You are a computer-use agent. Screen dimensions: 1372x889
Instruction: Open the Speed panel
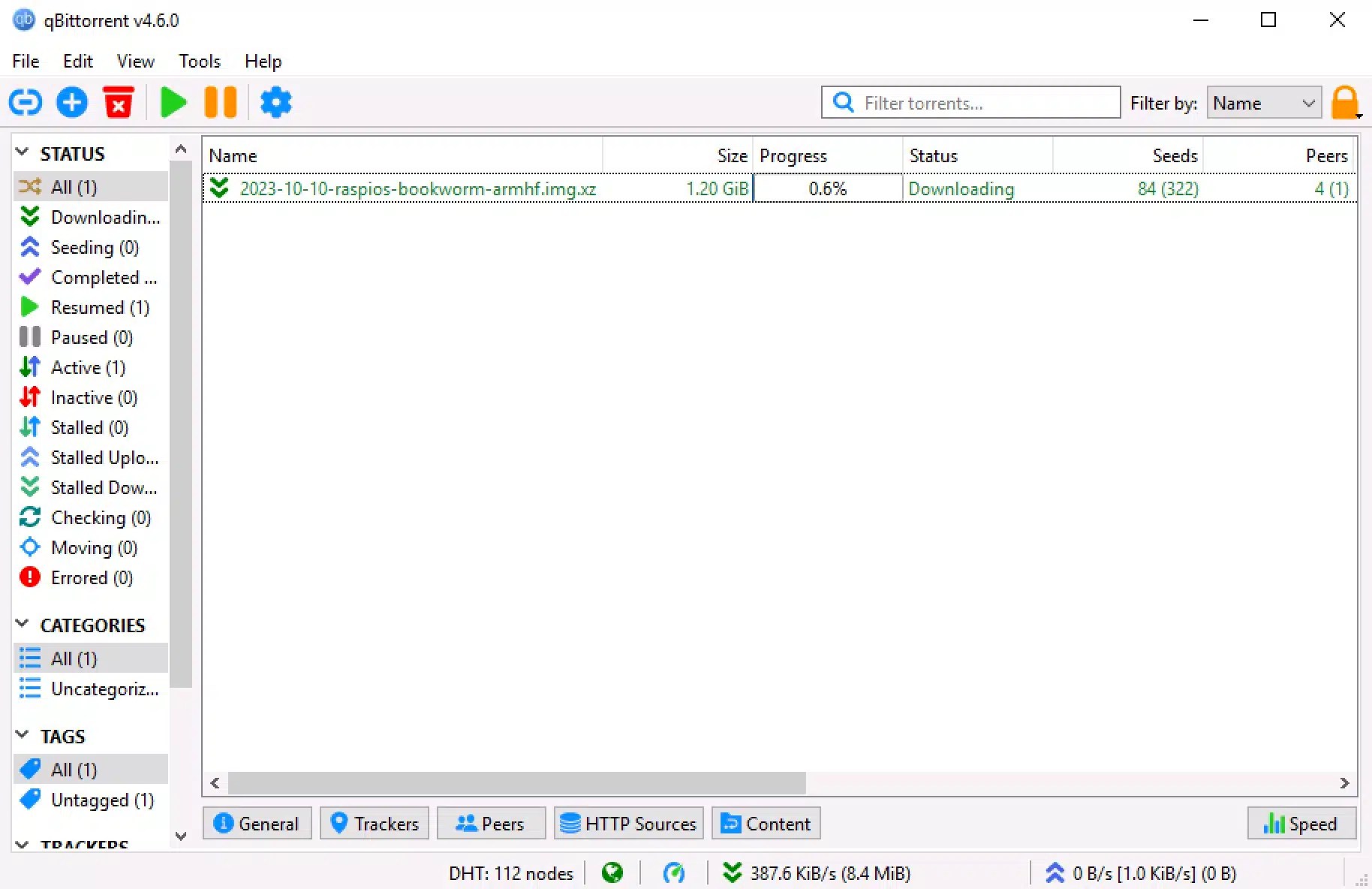tap(1301, 823)
